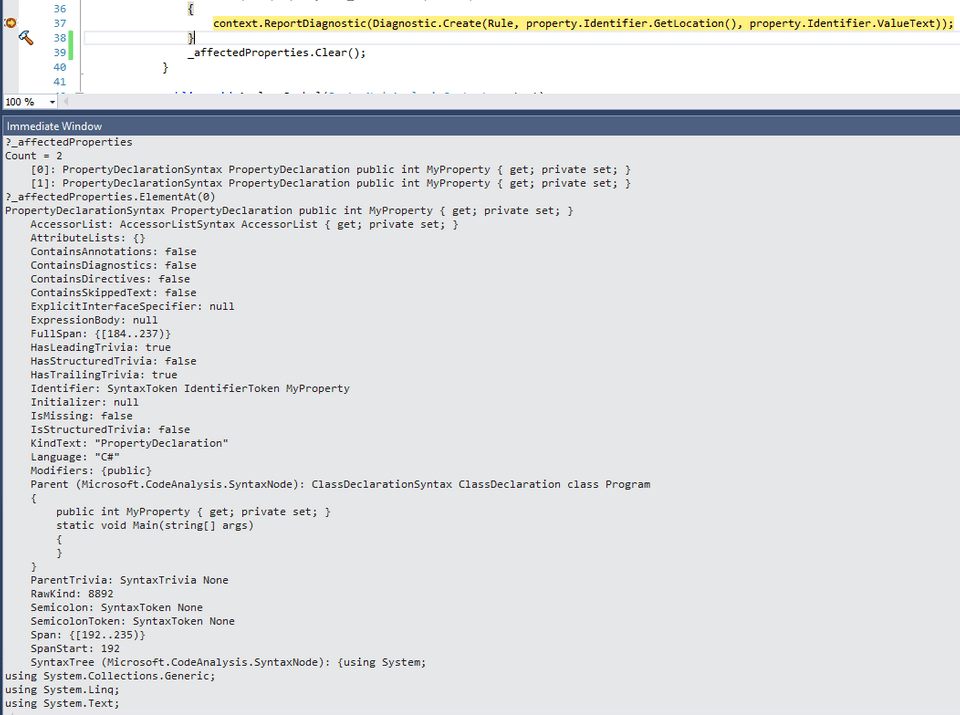Screen dimensions: 960x715
Task: Click the SemicolonToken: SyntaxToken None line
Action: click(132, 621)
